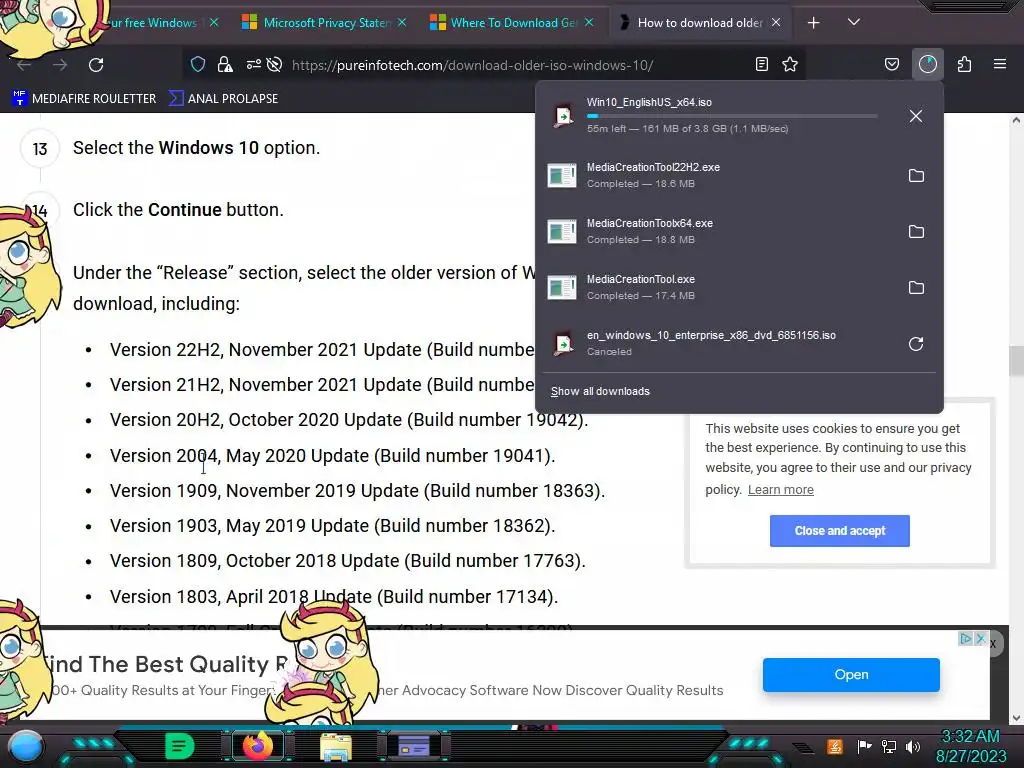
Task: Click Version 1909, November 2019 Update line
Action: [x=357, y=491]
